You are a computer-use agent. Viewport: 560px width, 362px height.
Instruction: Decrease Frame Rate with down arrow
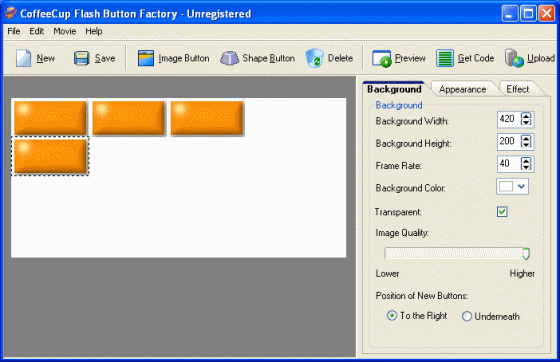point(526,167)
